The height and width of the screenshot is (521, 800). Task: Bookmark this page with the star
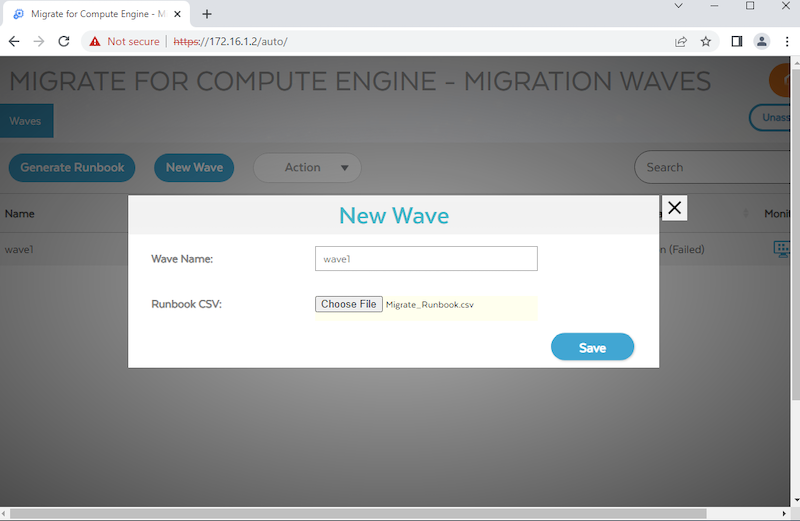[x=706, y=42]
